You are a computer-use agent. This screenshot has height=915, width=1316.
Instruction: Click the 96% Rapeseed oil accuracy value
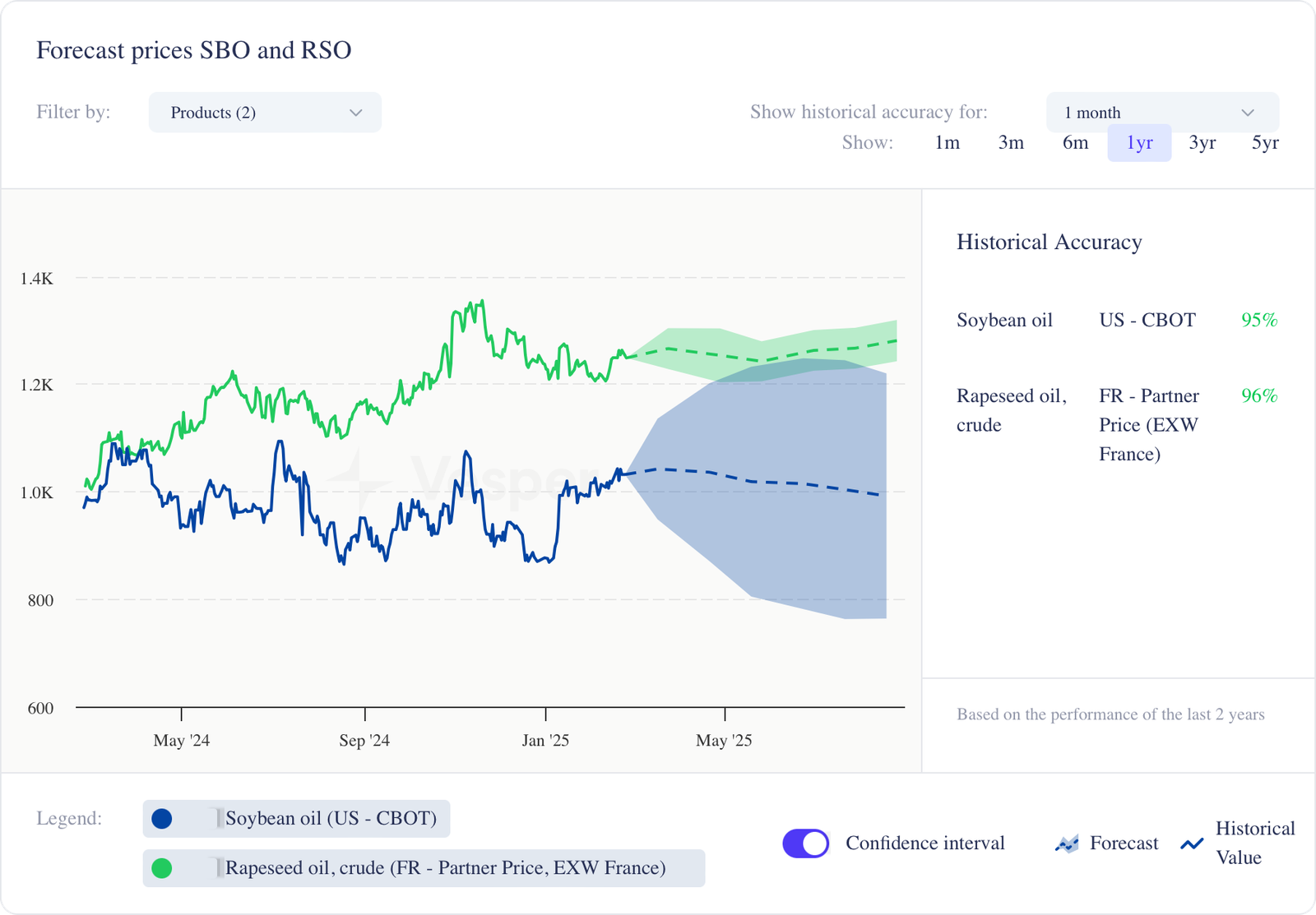coord(1259,395)
